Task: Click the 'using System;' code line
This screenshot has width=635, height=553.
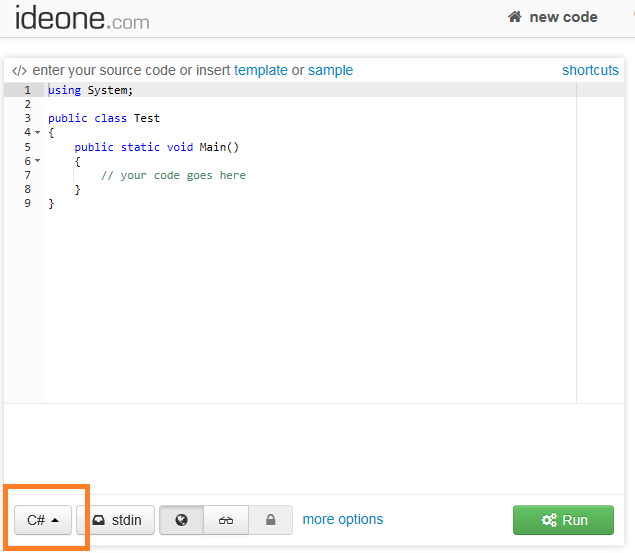Action: 90,90
